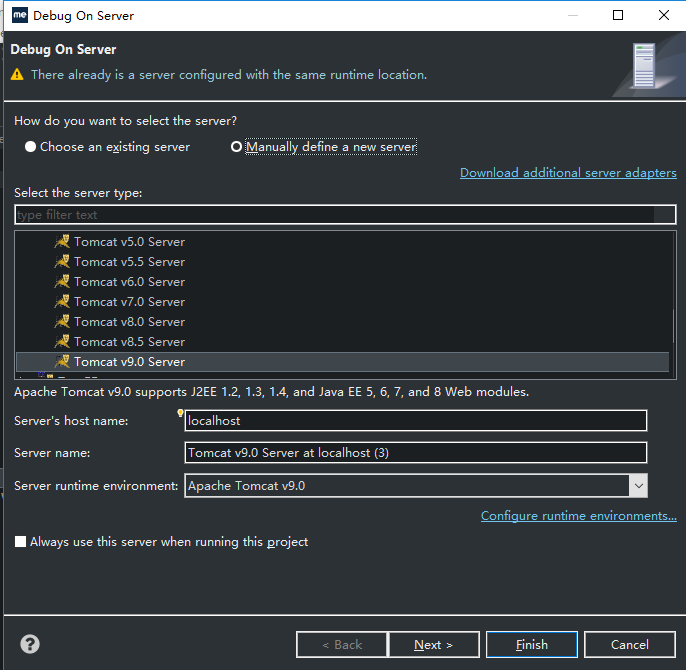Click the lightbulb hint by host name

point(180,413)
